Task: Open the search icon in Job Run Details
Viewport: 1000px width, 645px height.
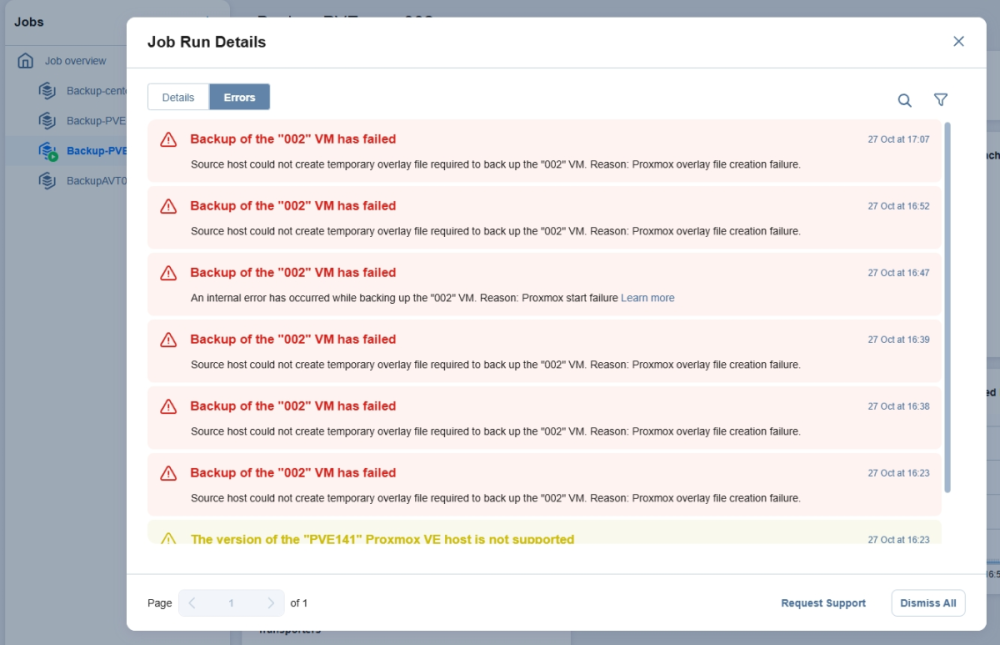Action: point(904,100)
